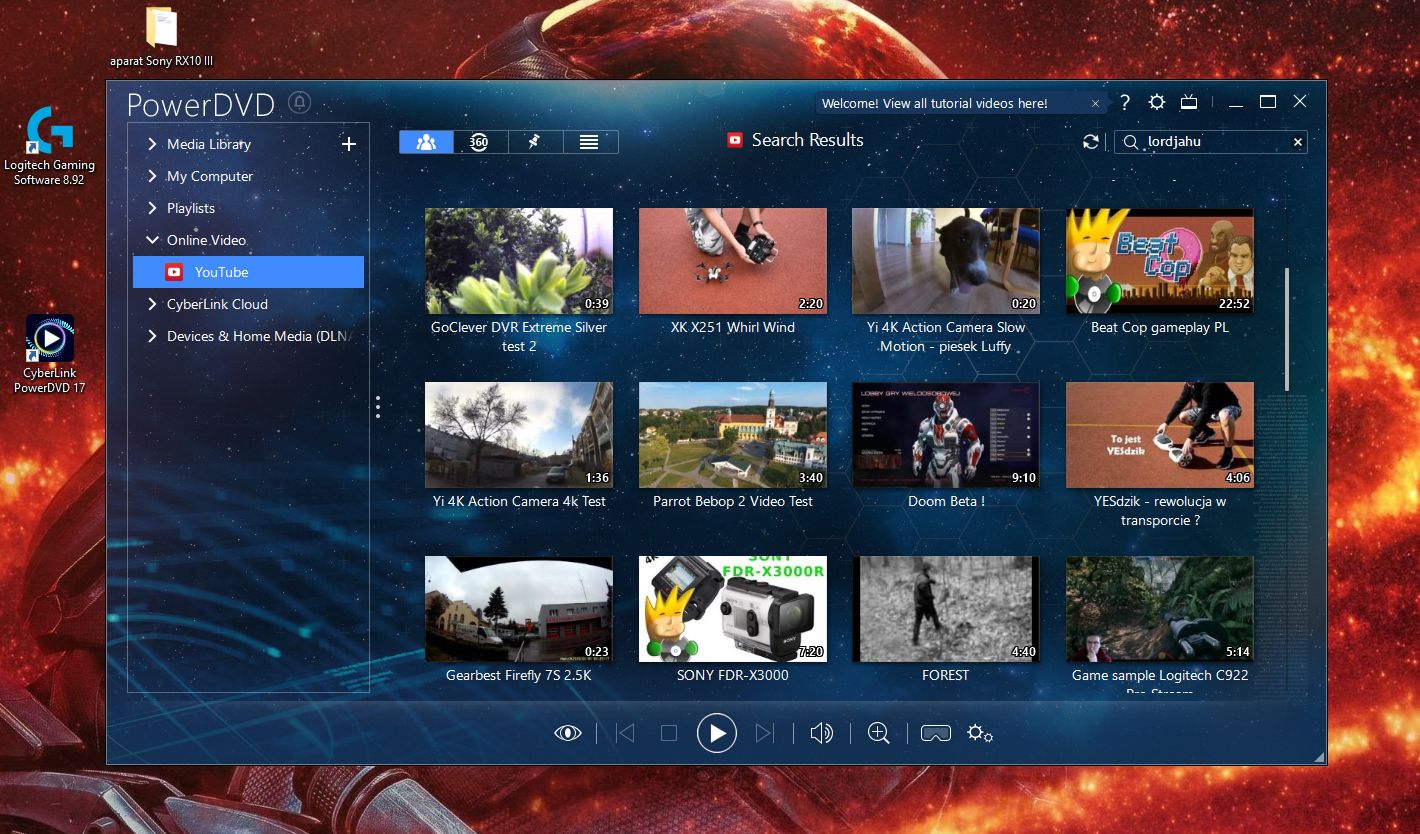This screenshot has height=834, width=1420.
Task: Expand the Media Library tree
Action: pos(152,144)
